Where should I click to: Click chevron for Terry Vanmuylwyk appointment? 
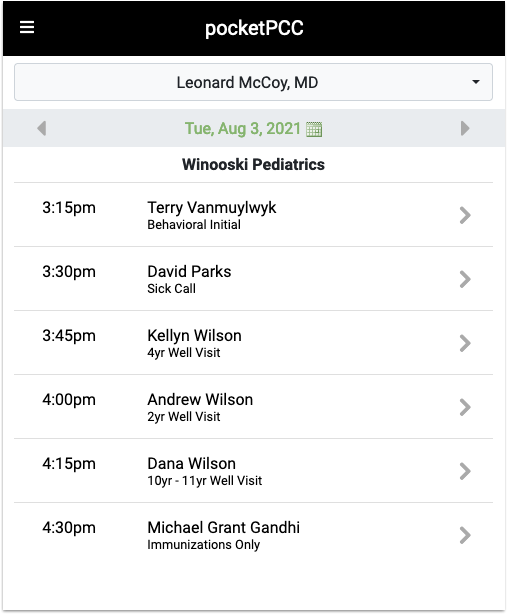pyautogui.click(x=465, y=215)
